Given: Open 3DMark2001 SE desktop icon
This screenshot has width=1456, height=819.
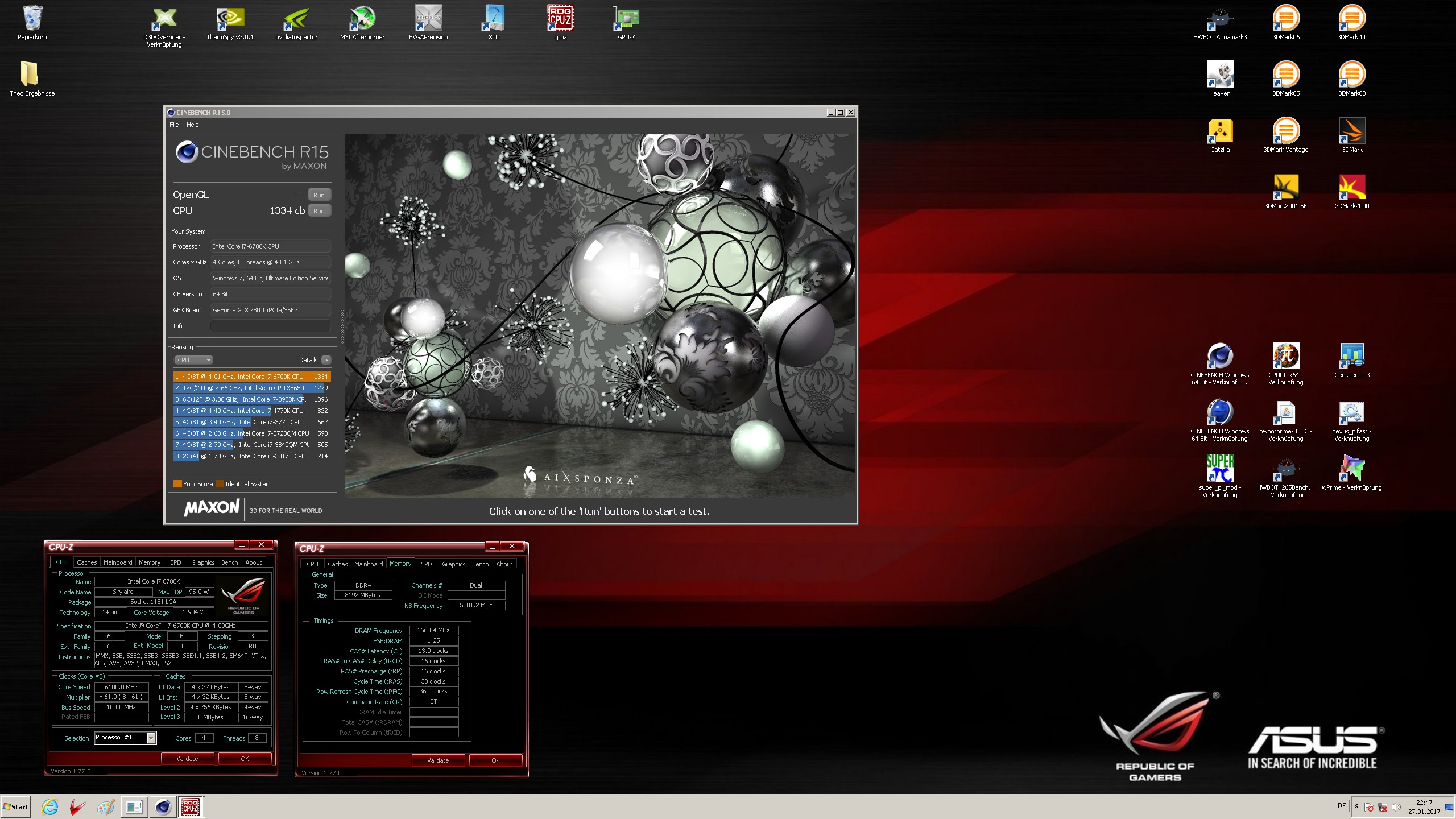Looking at the screenshot, I should 1286,192.
